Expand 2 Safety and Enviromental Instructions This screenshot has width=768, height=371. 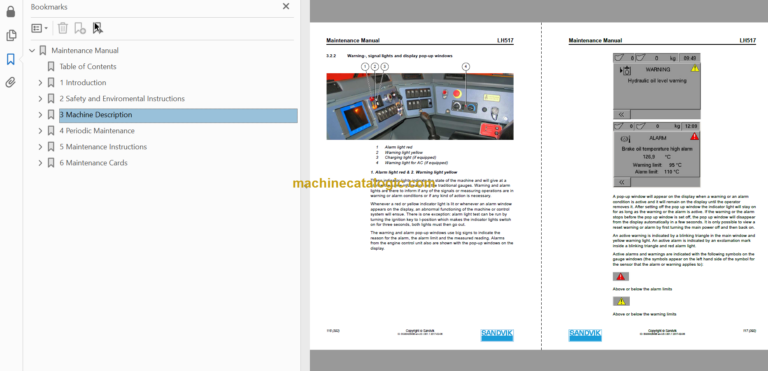click(40, 99)
